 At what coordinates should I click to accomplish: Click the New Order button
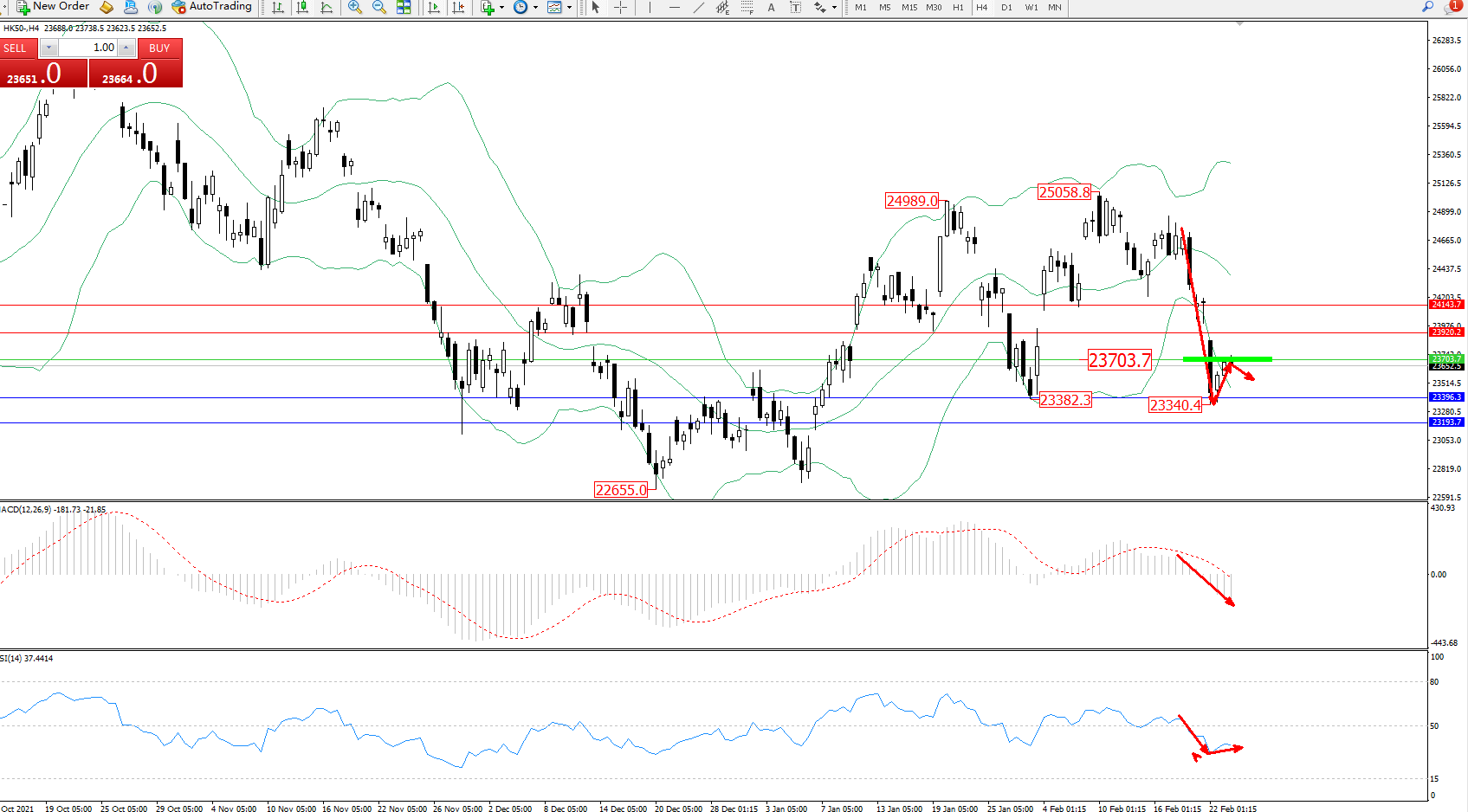(53, 7)
